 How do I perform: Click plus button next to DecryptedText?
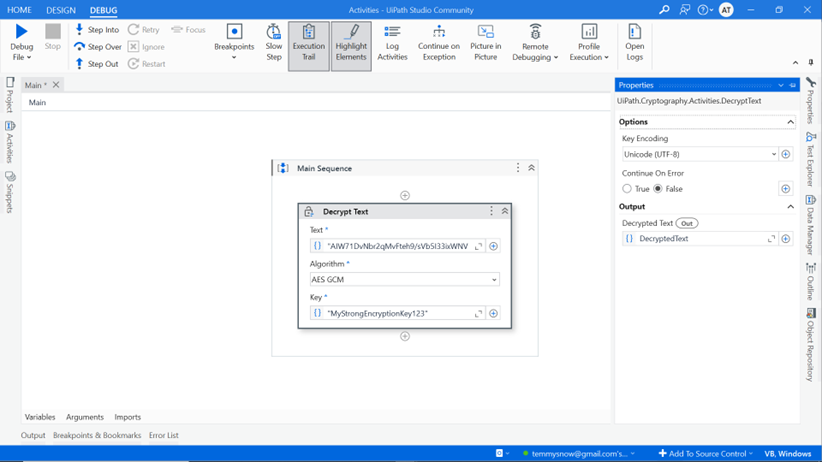pos(785,239)
